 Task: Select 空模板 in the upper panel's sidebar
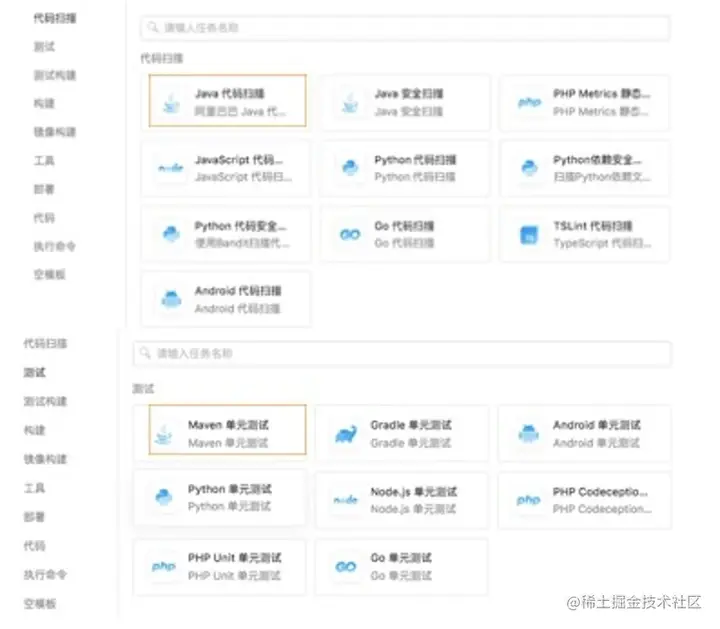[50, 275]
